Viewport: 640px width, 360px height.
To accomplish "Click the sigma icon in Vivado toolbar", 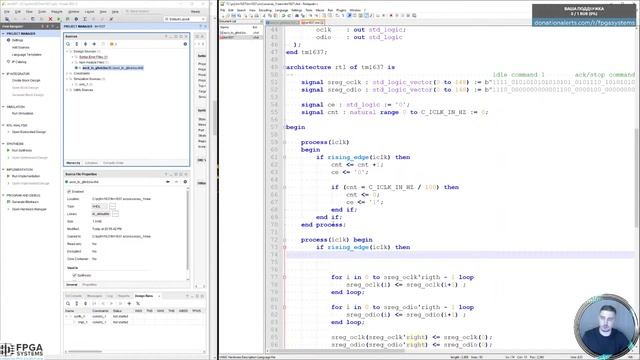I will coord(84,19).
